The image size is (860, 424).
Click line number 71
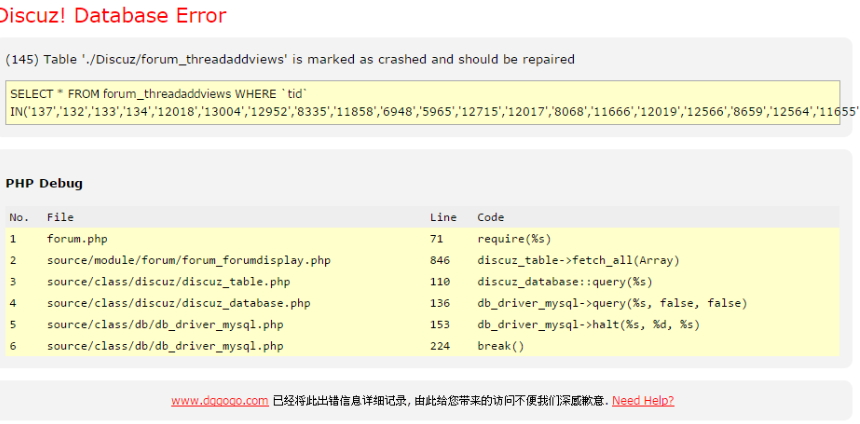pyautogui.click(x=437, y=239)
